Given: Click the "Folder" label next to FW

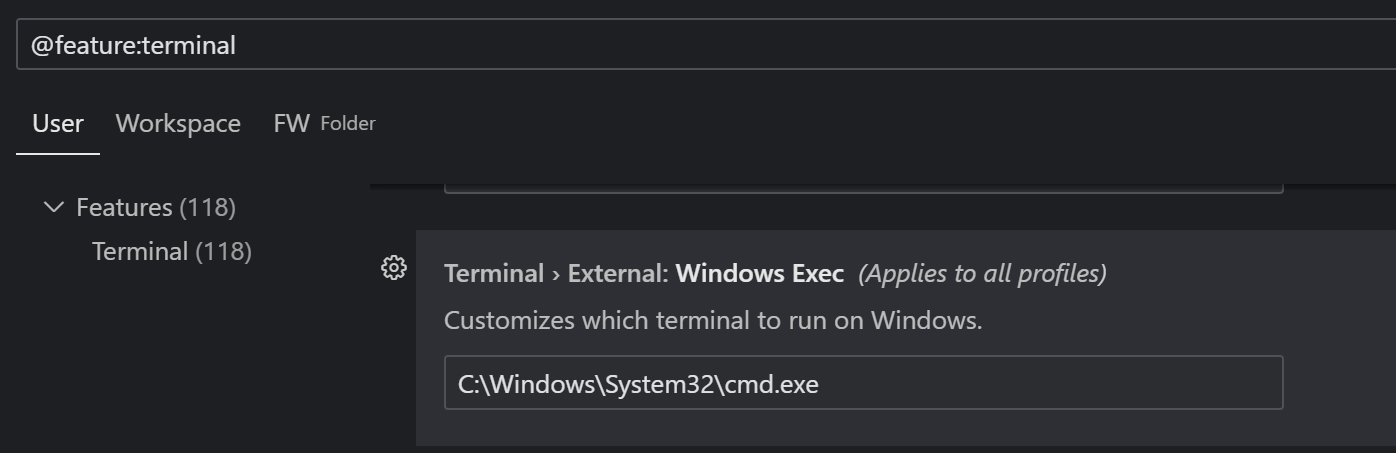Looking at the screenshot, I should pyautogui.click(x=348, y=124).
